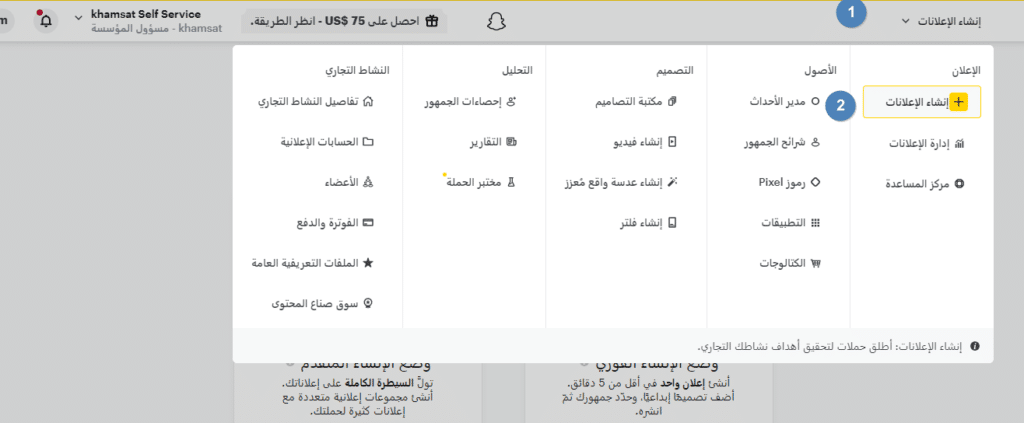Click the star icon beside الملفات التعريفية العامة

(x=368, y=263)
